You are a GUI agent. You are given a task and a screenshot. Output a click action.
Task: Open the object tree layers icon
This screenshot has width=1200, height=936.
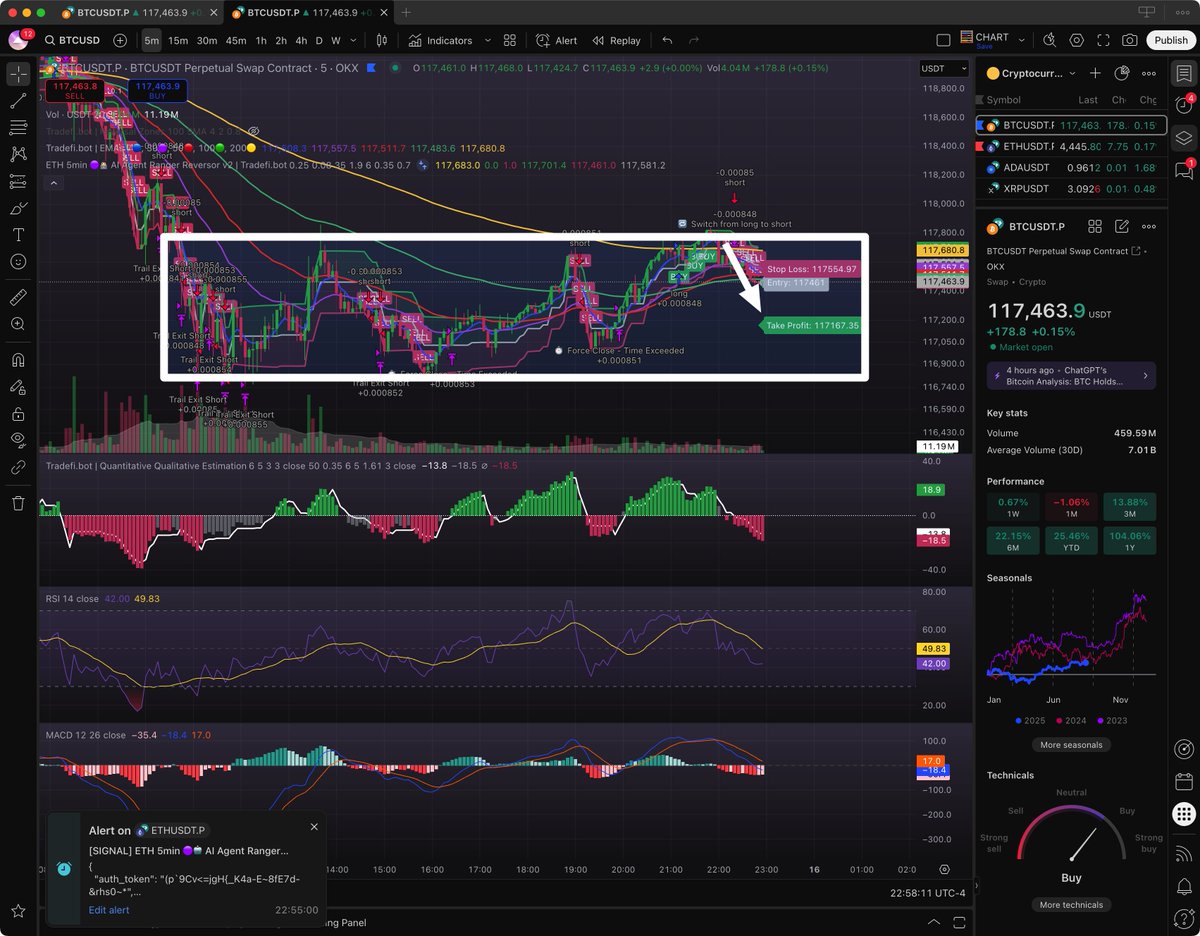(1184, 138)
